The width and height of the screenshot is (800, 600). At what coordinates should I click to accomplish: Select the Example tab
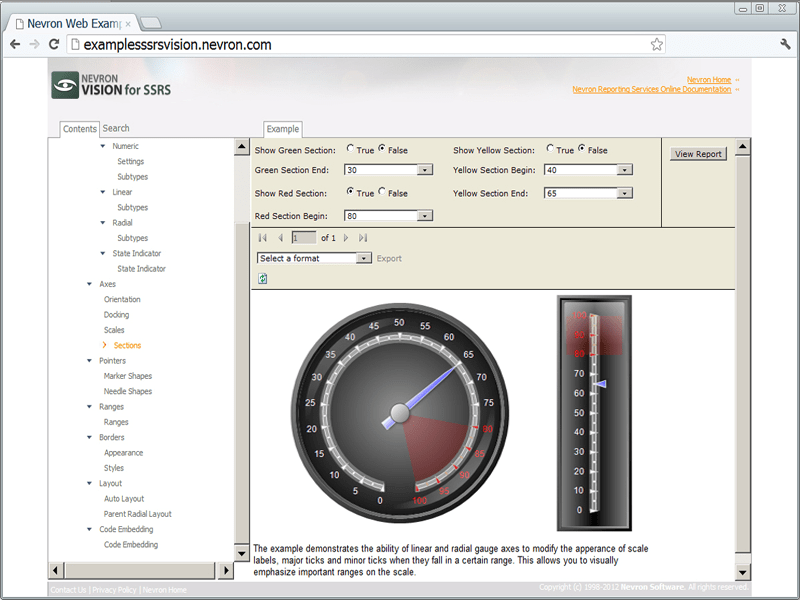click(x=283, y=129)
